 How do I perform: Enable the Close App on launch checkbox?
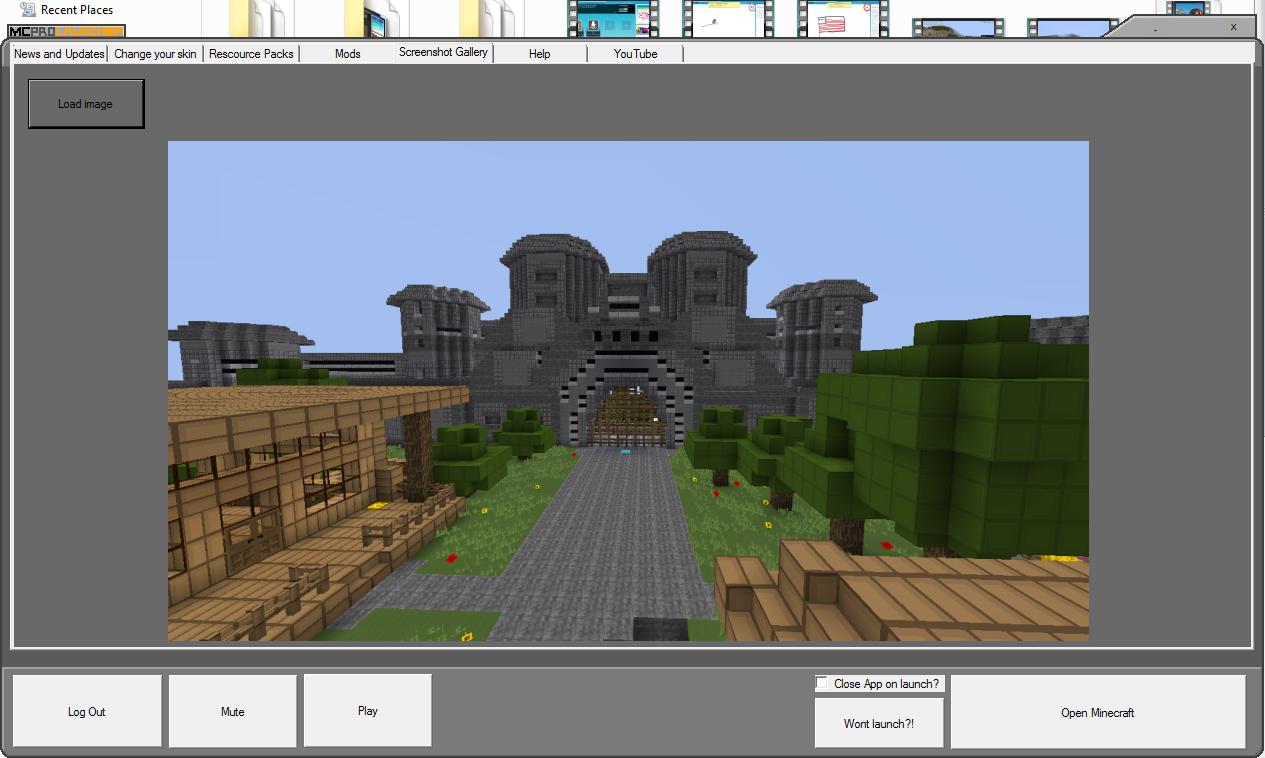click(823, 683)
